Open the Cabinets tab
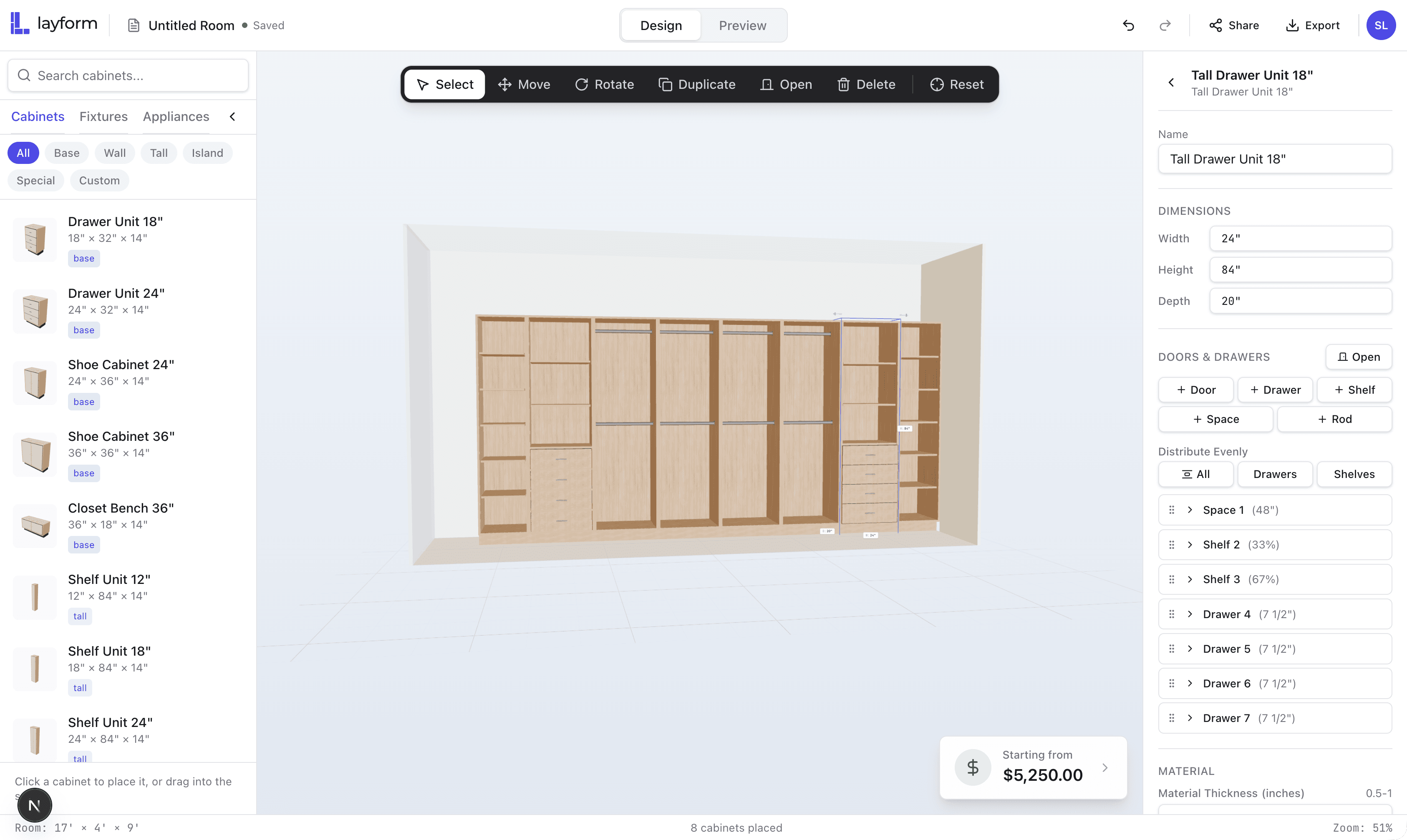1407x840 pixels. click(x=38, y=117)
